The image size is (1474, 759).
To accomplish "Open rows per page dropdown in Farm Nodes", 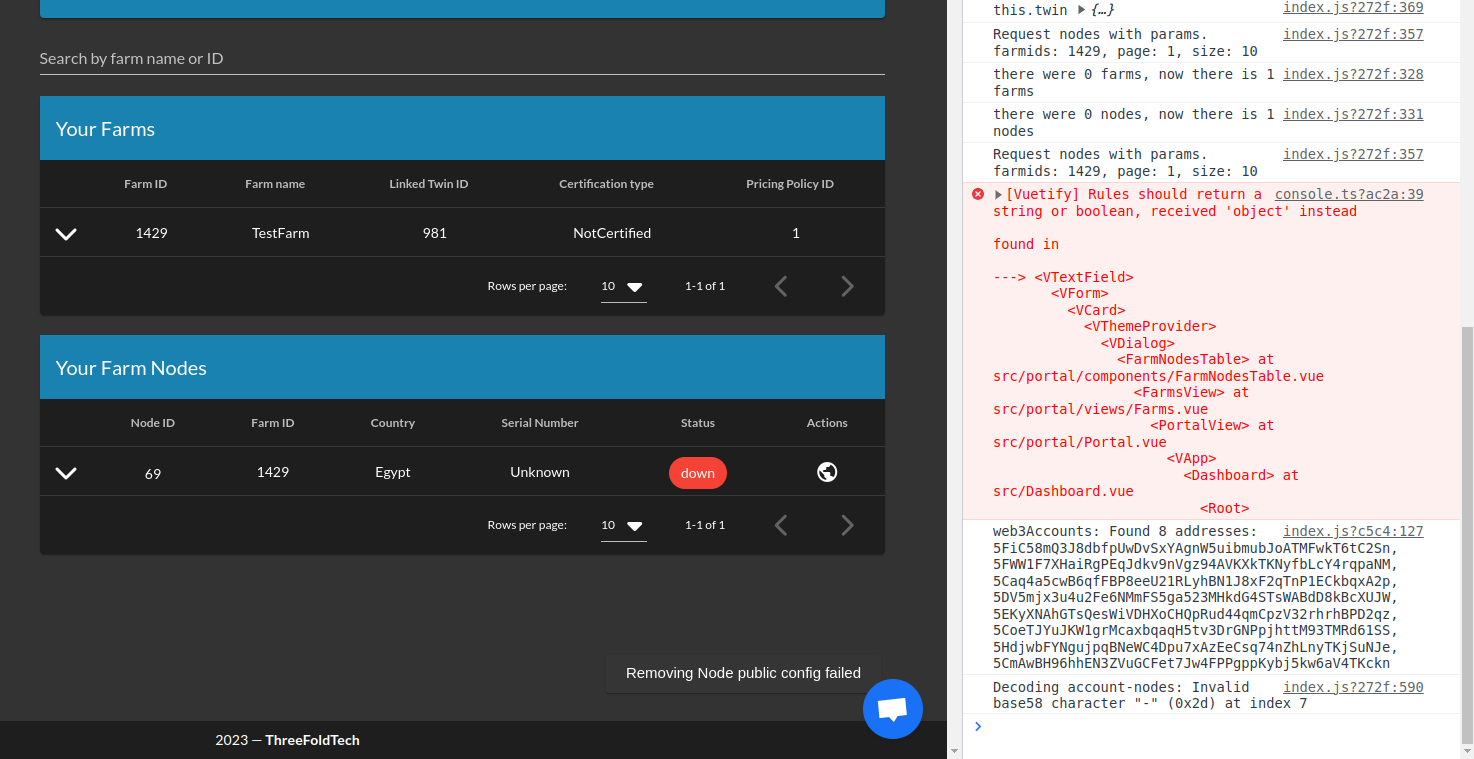I will pos(623,524).
